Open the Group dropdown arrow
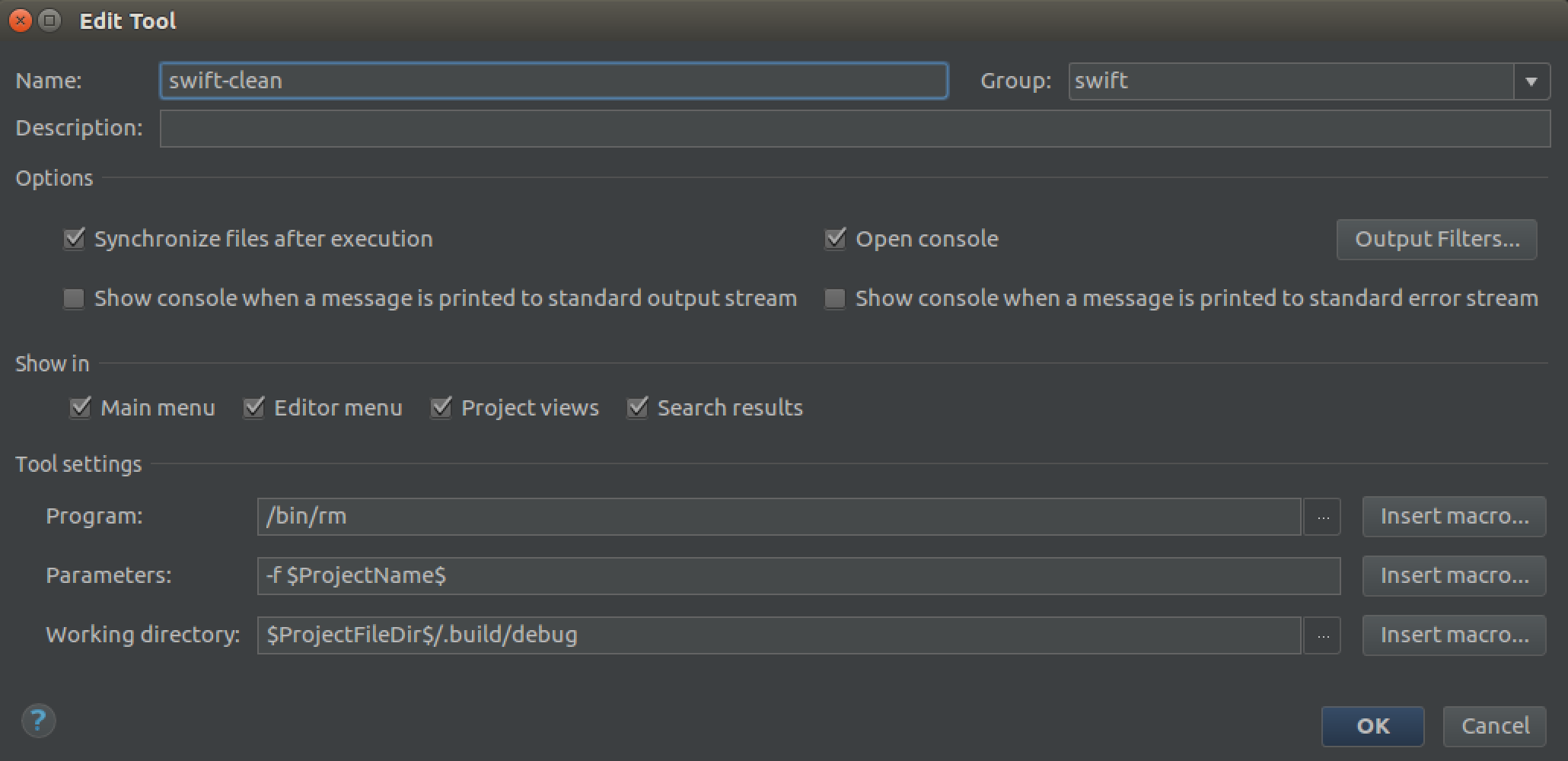Image resolution: width=1568 pixels, height=761 pixels. (1531, 81)
